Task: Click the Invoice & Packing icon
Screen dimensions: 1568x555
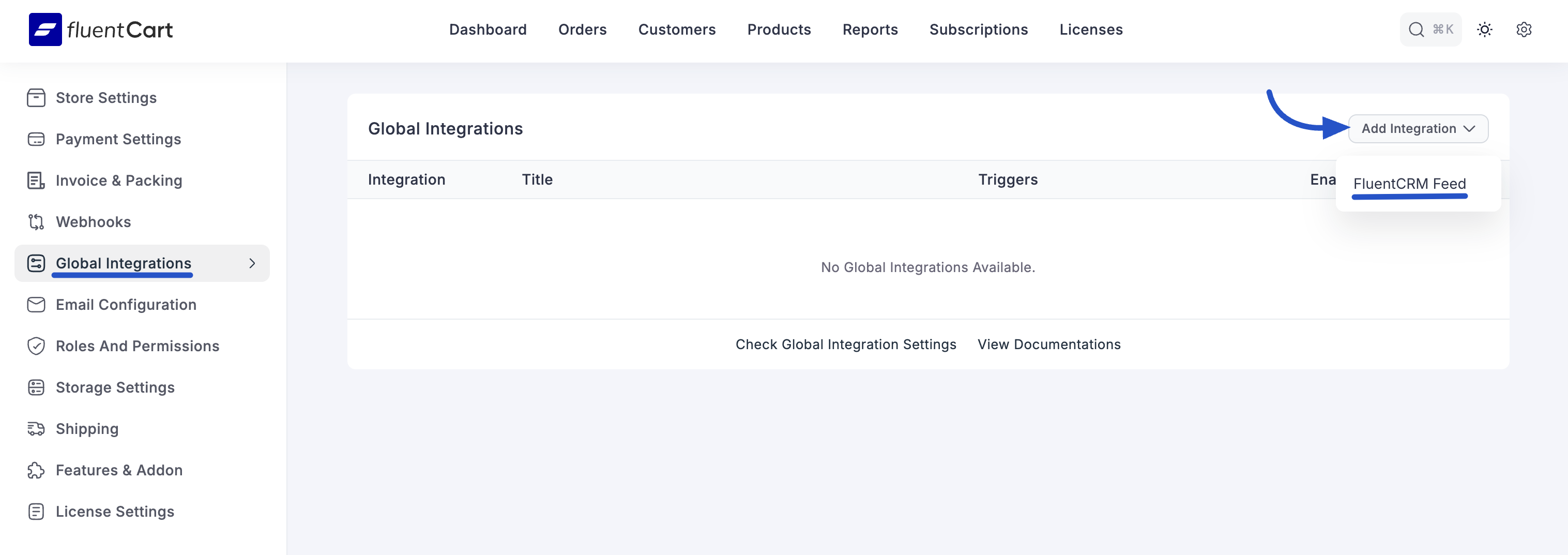Action: click(x=36, y=181)
